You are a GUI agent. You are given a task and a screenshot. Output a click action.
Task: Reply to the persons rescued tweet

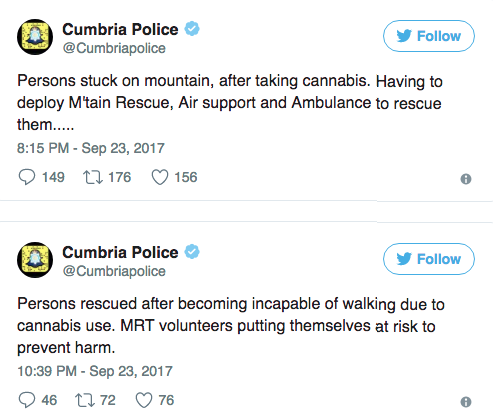click(x=27, y=400)
